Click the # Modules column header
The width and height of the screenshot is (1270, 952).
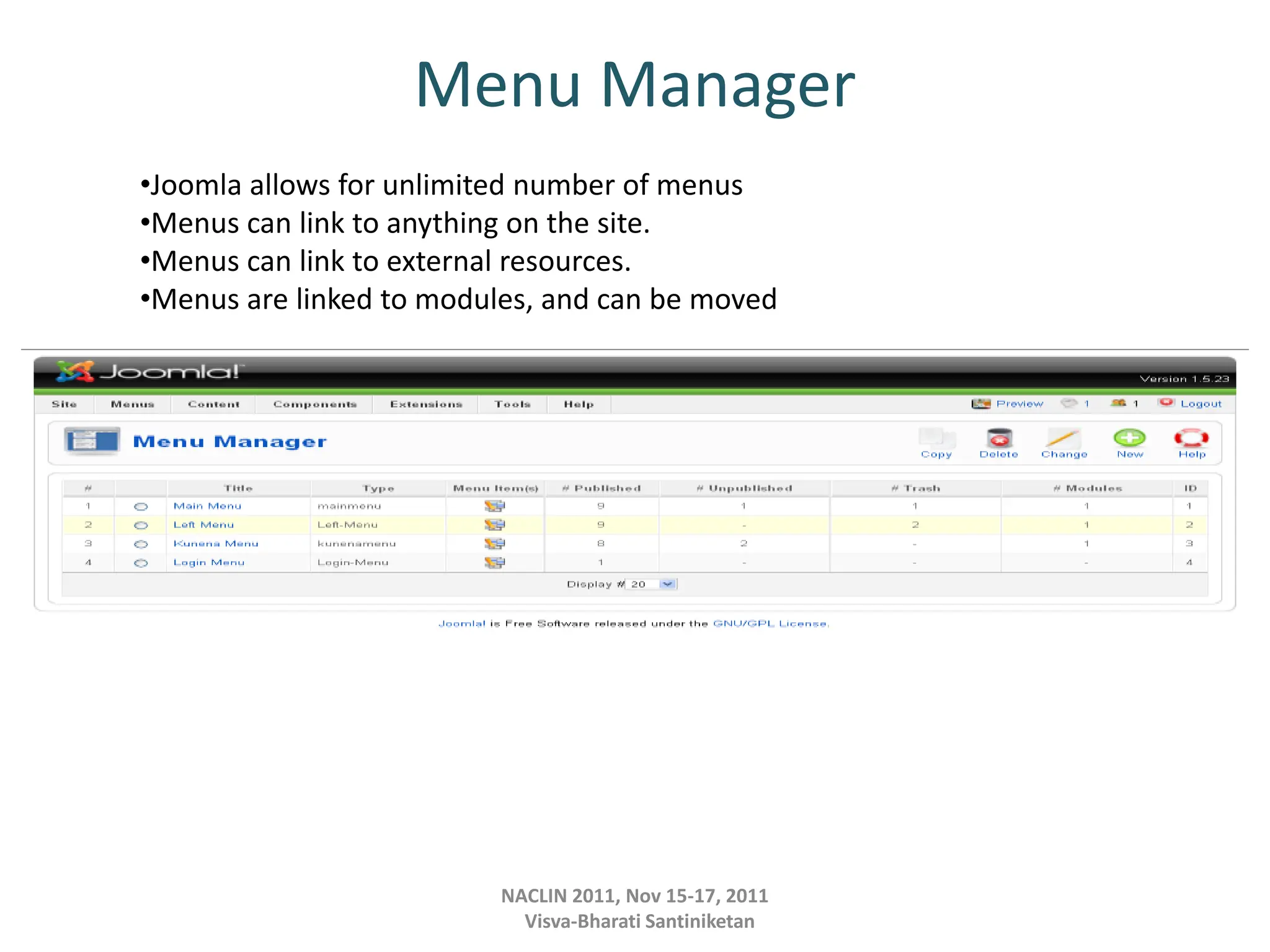click(x=1088, y=488)
